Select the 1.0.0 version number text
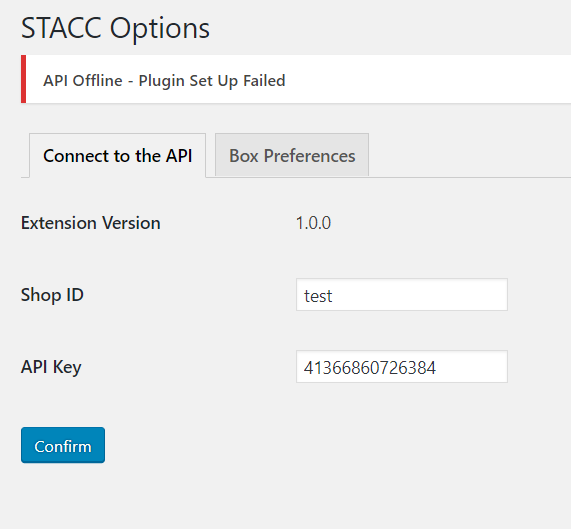Screen dimensions: 571x529 [x=314, y=223]
